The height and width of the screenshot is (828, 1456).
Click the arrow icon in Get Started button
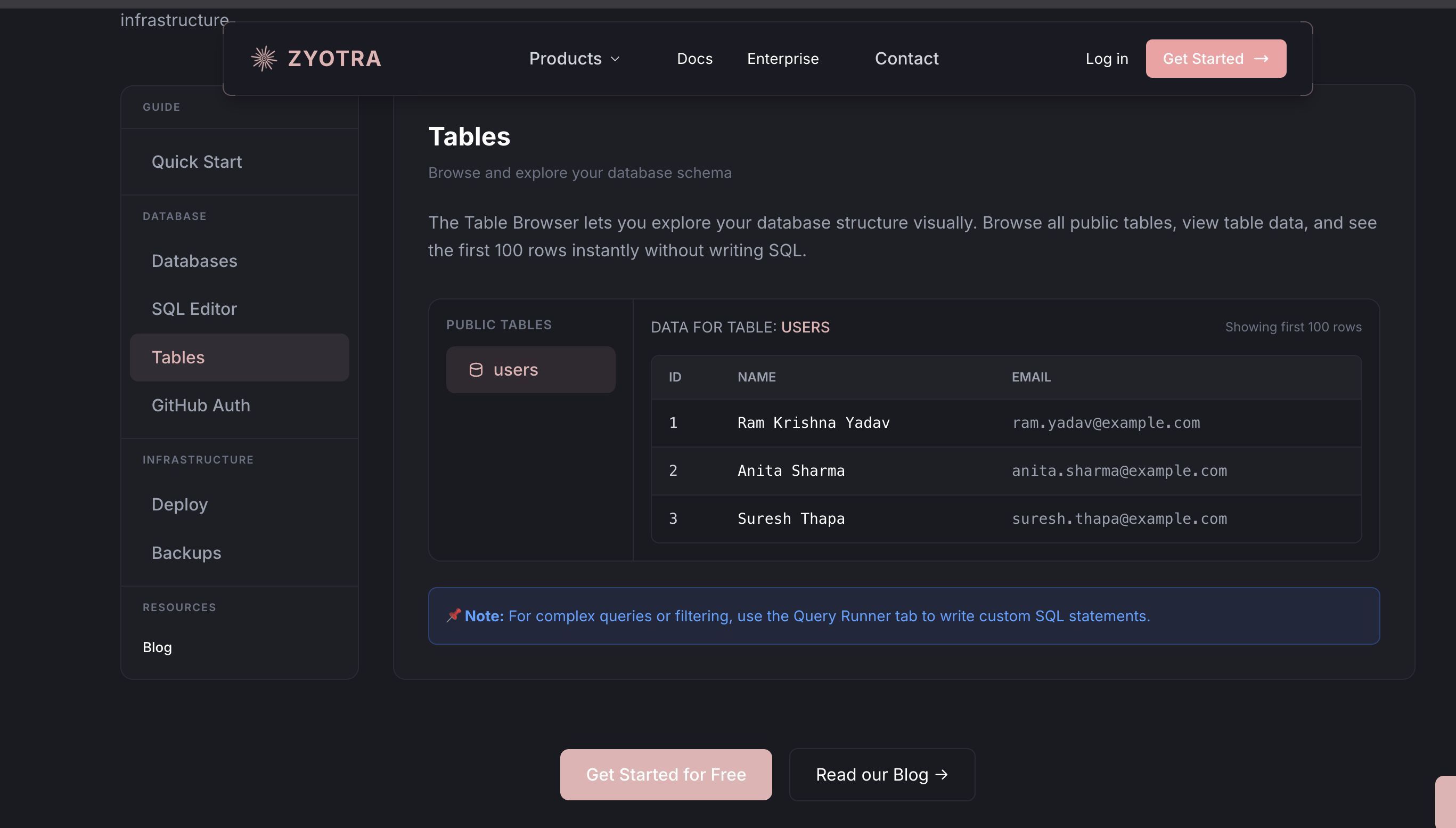coord(1262,58)
